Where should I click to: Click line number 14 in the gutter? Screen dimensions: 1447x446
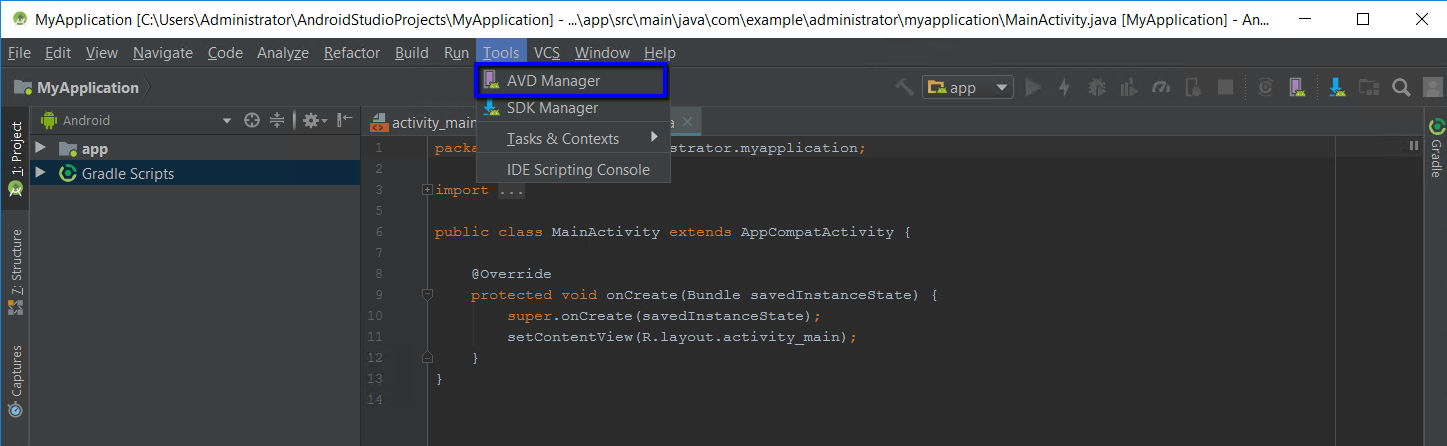pyautogui.click(x=376, y=400)
